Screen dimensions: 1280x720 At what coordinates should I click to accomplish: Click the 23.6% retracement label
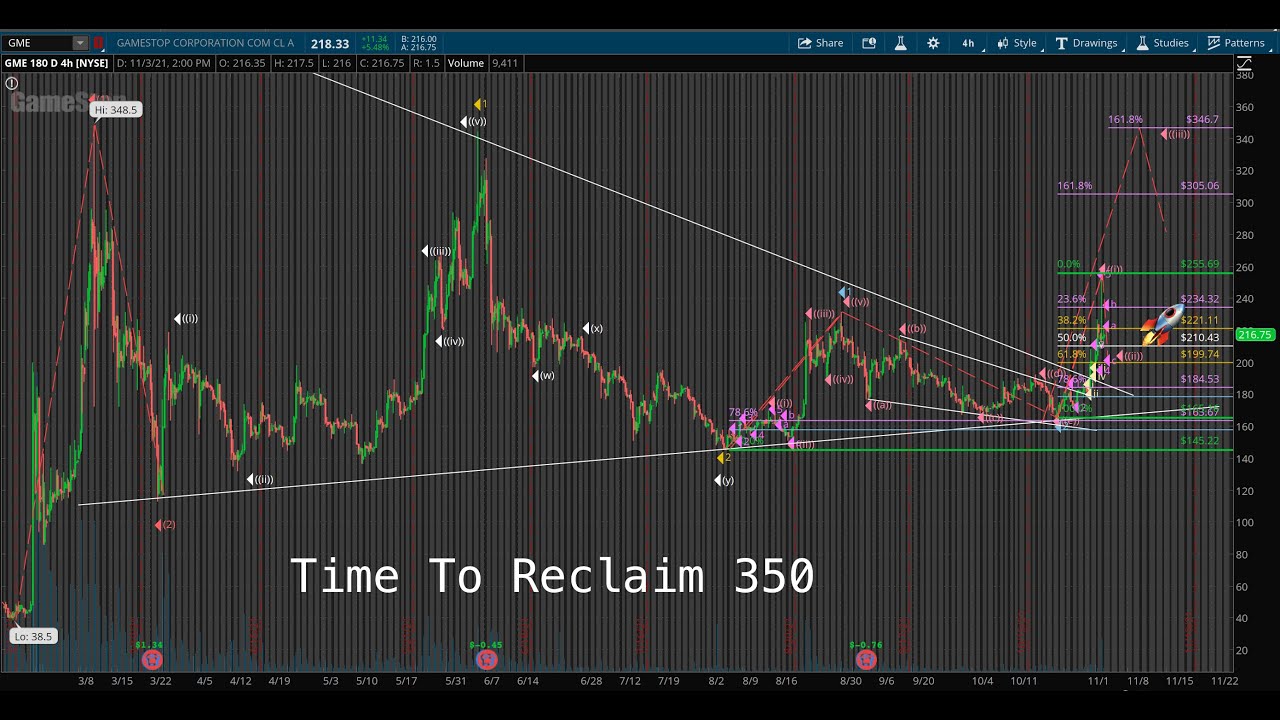click(1071, 299)
